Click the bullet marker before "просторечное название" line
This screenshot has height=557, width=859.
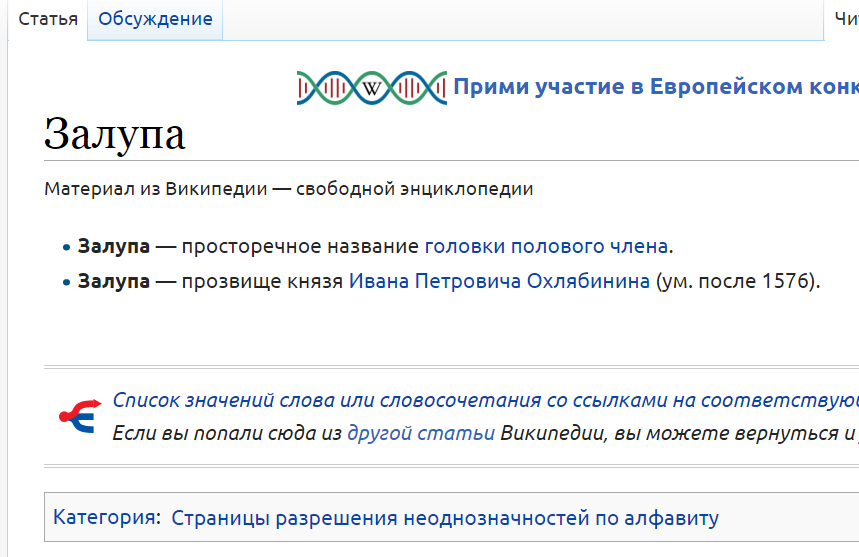67,247
